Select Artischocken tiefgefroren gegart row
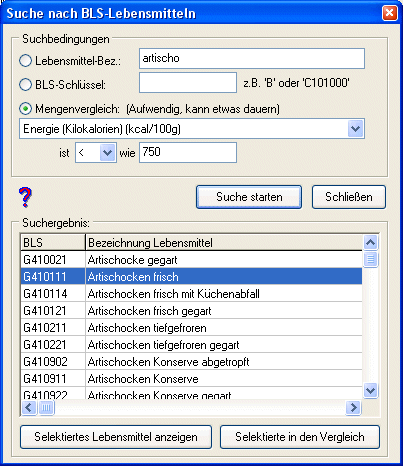 (x=192, y=345)
